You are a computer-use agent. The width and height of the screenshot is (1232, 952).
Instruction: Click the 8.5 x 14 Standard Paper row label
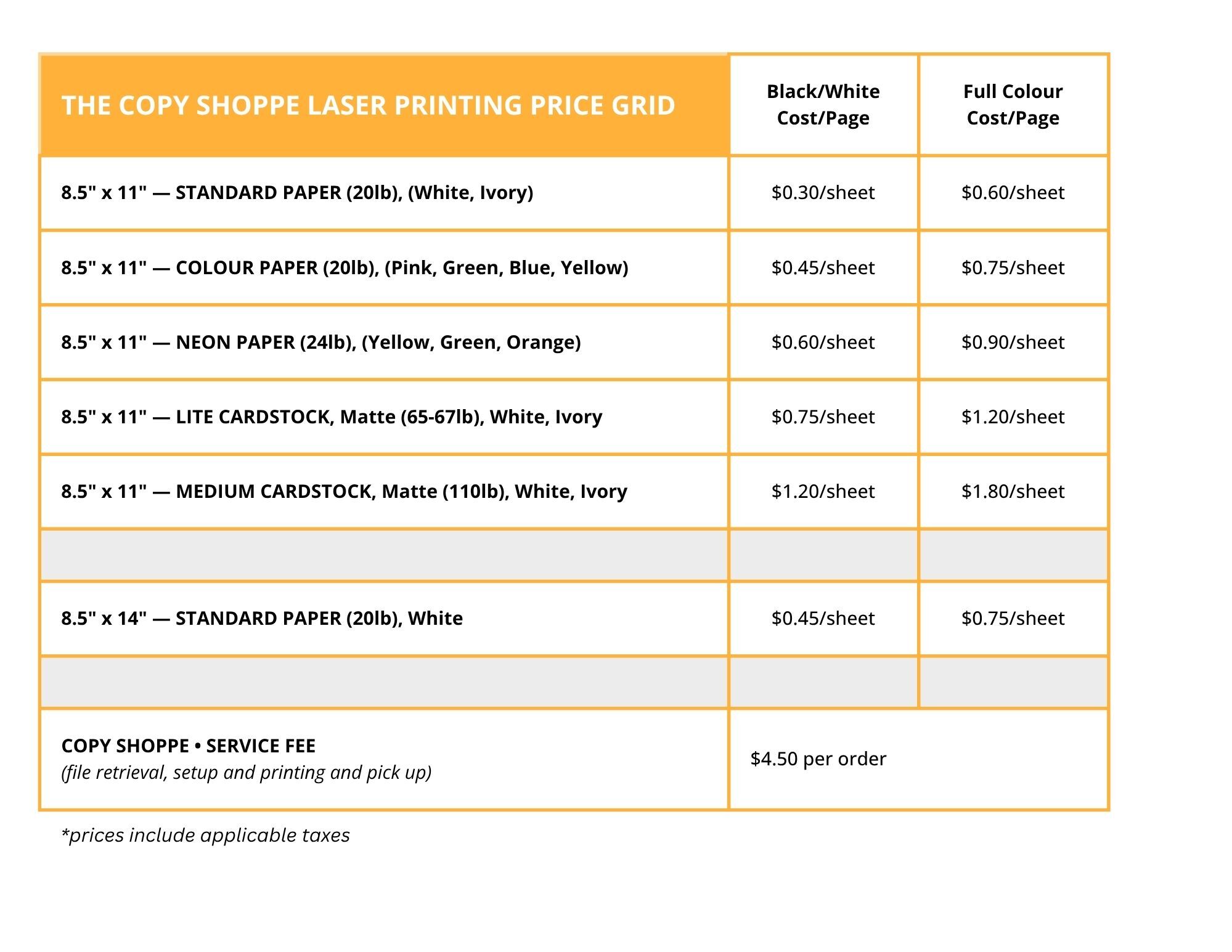point(262,619)
